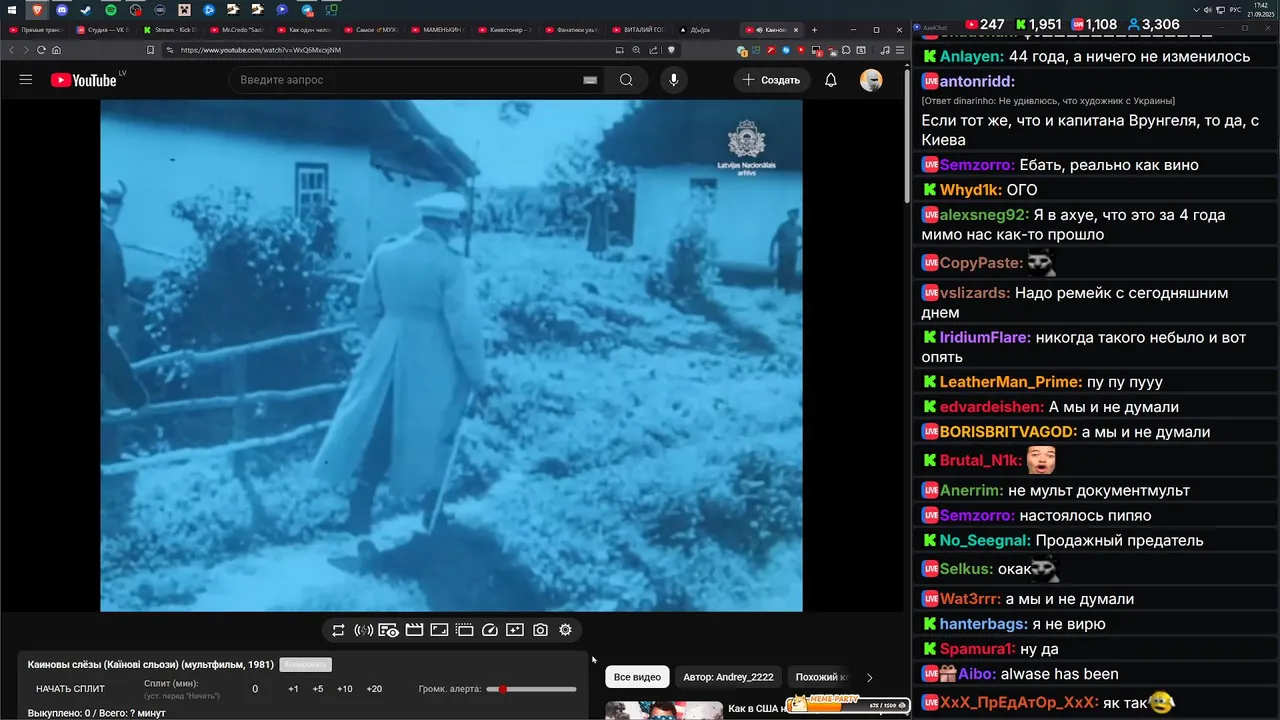Click the MEME PARTY doge progress widget

(848, 705)
